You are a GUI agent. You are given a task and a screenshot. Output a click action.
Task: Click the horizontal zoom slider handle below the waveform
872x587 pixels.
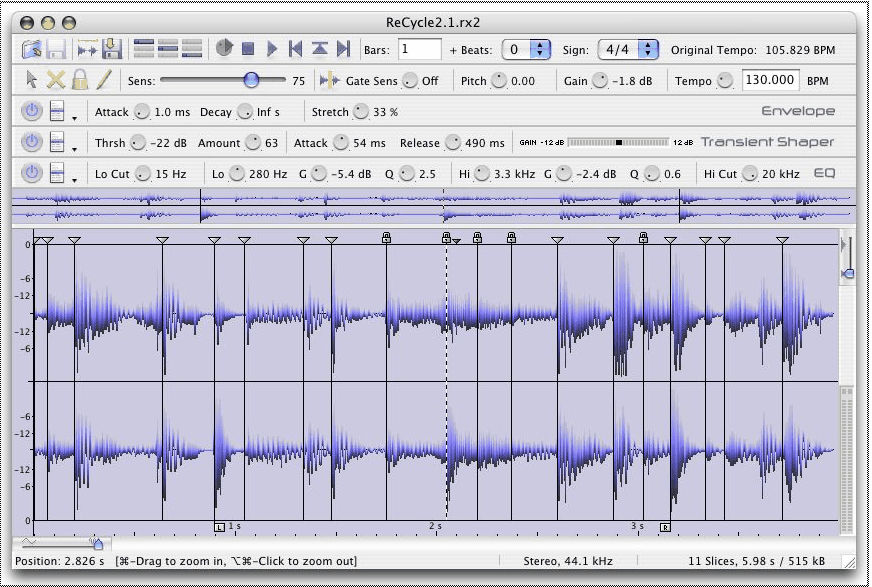[x=98, y=543]
